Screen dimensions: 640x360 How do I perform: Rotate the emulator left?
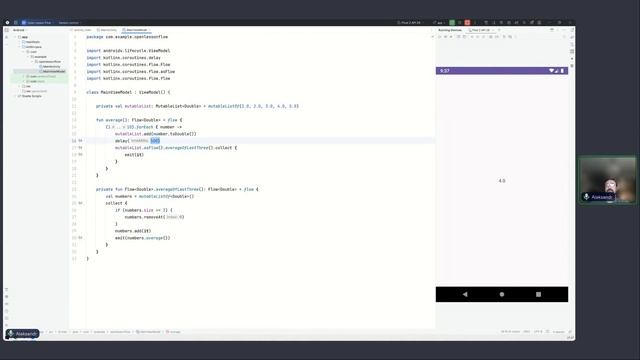click(459, 37)
